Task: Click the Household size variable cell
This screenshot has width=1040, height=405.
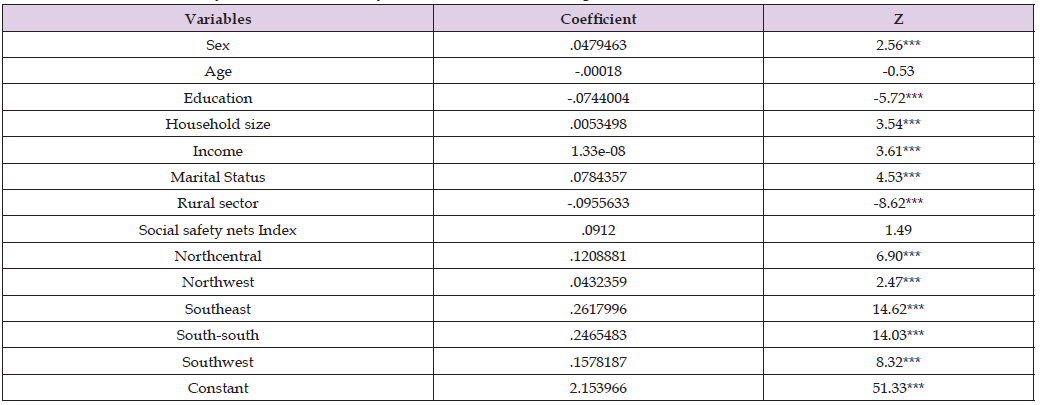Action: pos(218,125)
